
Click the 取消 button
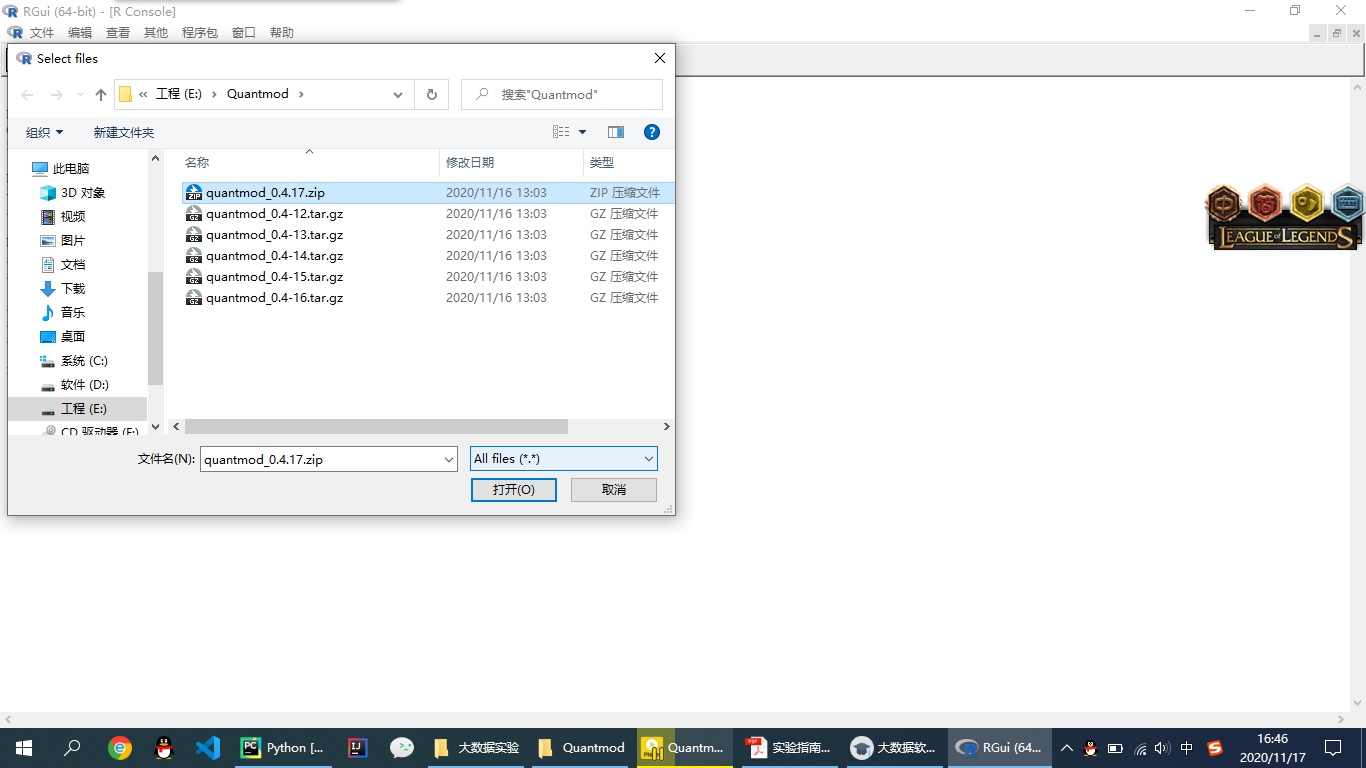613,489
